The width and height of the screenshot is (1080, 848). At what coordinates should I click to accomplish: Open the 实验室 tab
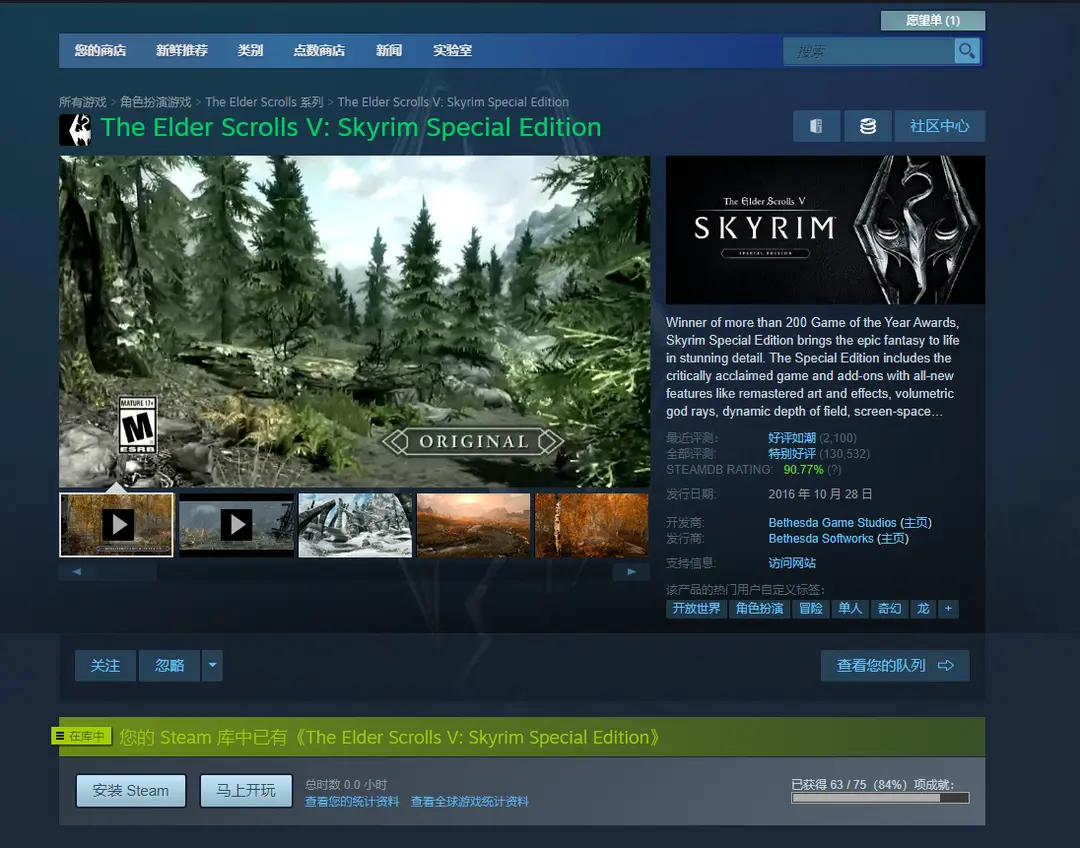453,50
